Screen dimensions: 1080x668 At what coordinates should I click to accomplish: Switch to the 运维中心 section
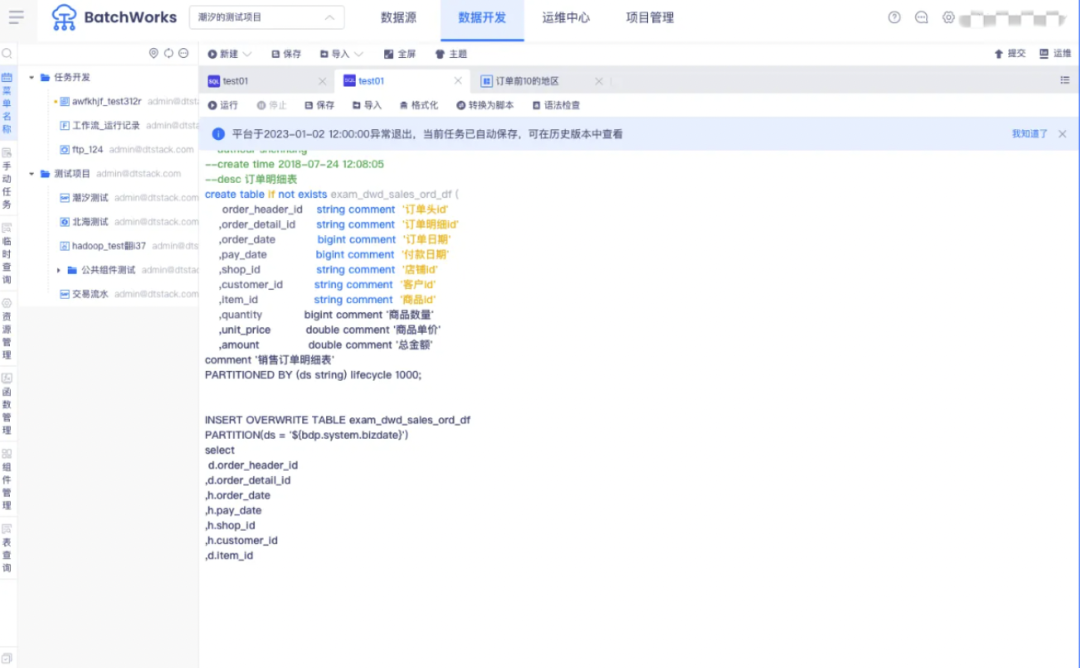(566, 17)
